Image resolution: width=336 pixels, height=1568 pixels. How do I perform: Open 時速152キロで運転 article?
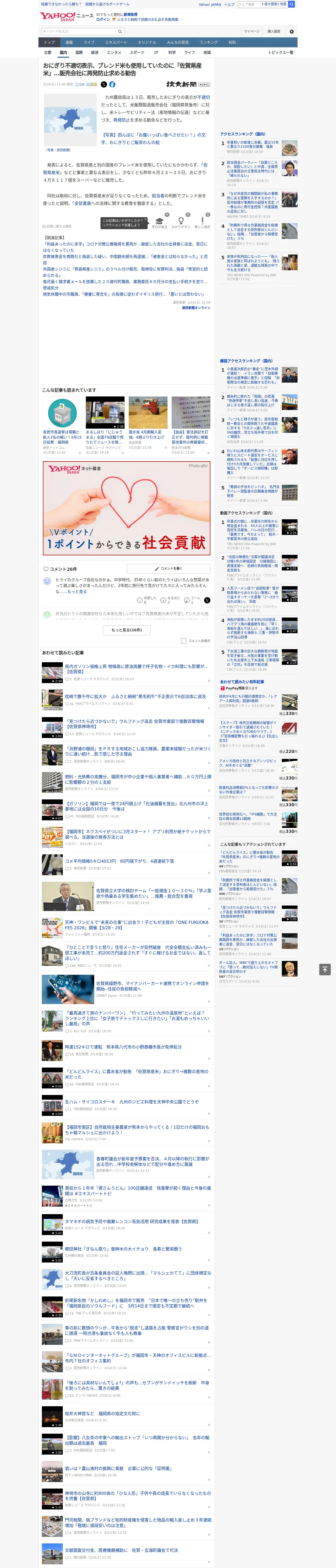point(123,1047)
